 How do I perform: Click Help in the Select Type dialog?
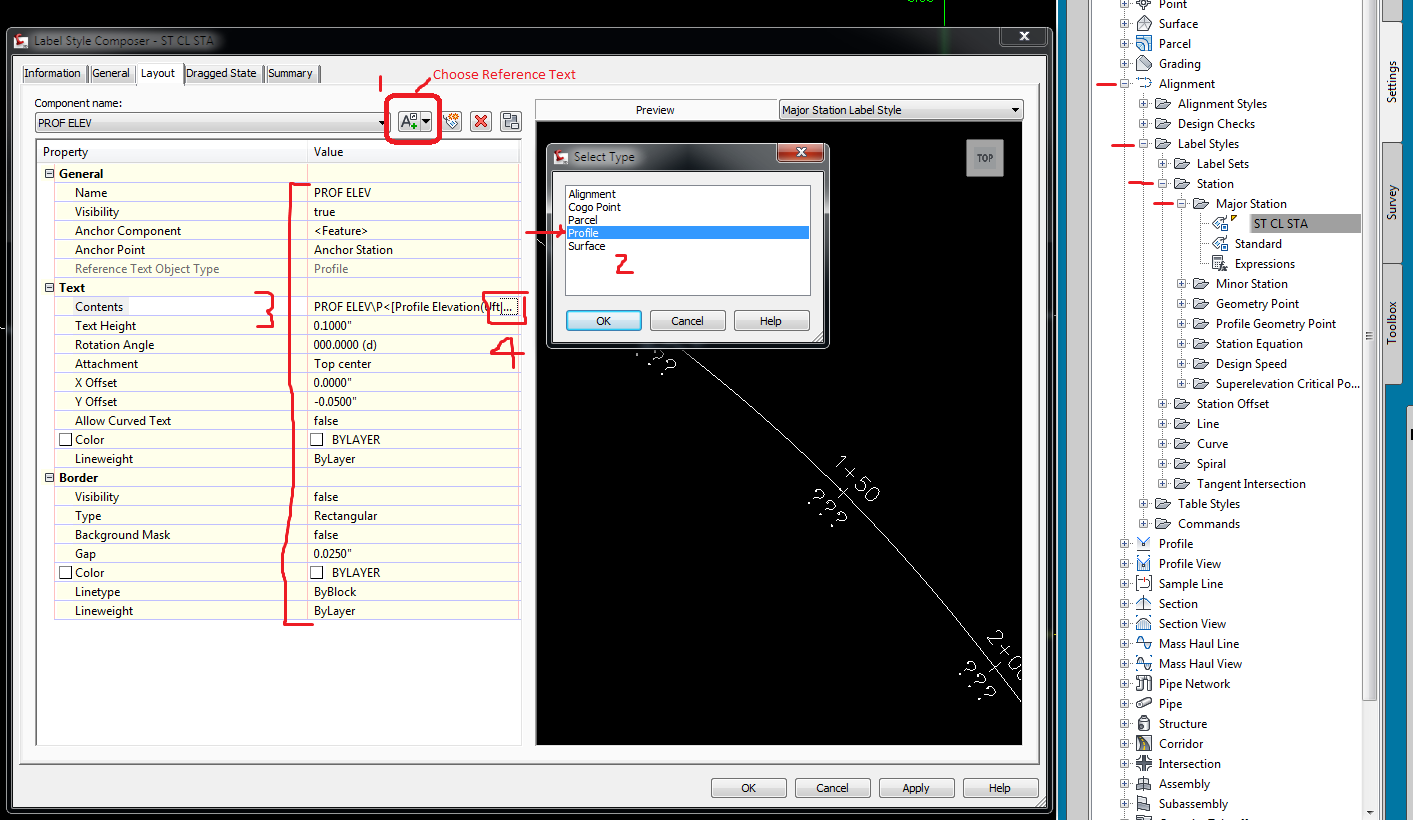pyautogui.click(x=770, y=321)
